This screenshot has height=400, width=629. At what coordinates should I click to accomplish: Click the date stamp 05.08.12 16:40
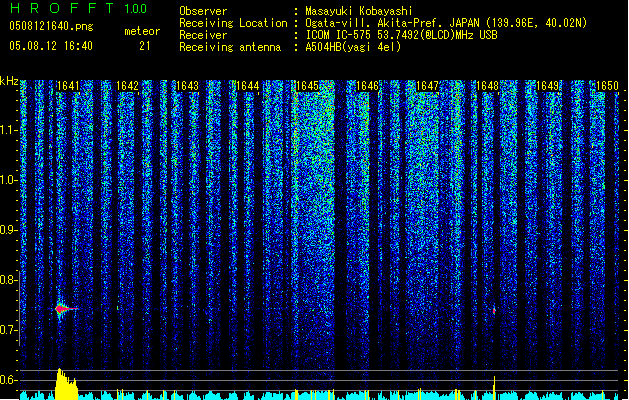(51, 46)
